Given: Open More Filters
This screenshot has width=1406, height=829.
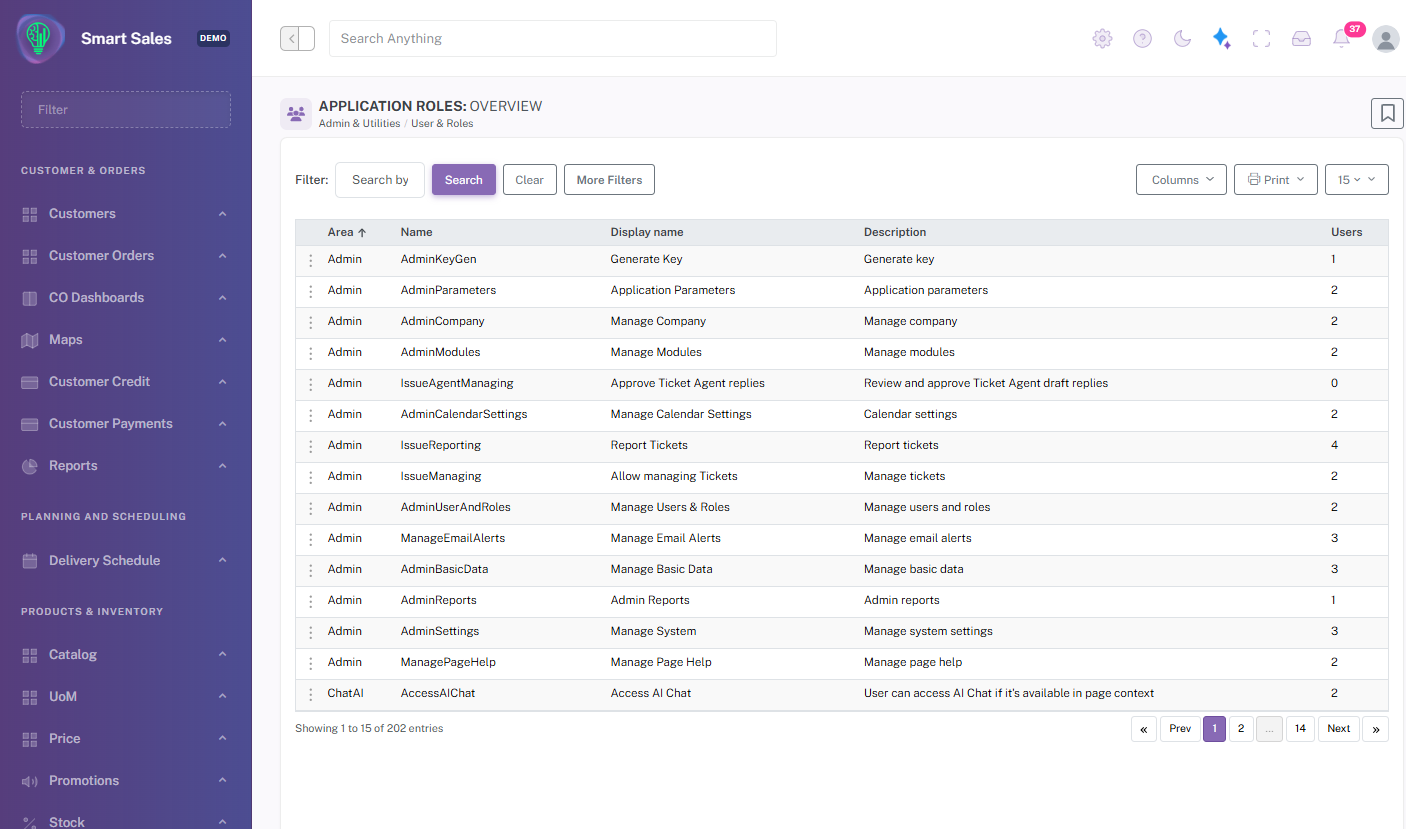Looking at the screenshot, I should (x=610, y=180).
